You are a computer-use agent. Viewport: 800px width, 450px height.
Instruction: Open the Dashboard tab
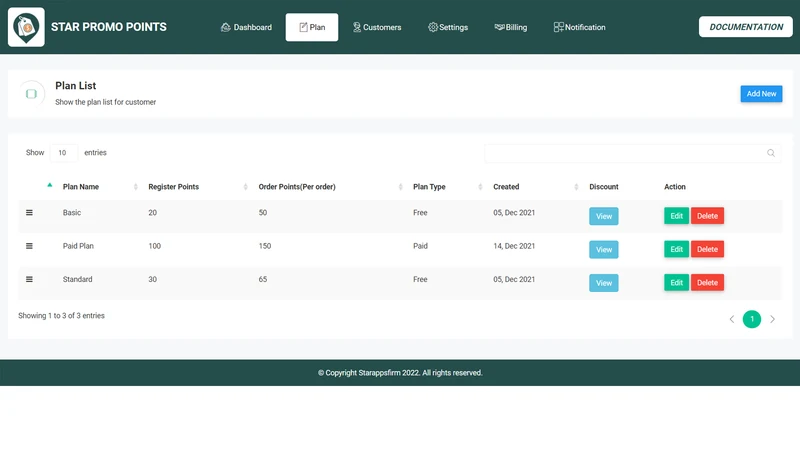(246, 28)
